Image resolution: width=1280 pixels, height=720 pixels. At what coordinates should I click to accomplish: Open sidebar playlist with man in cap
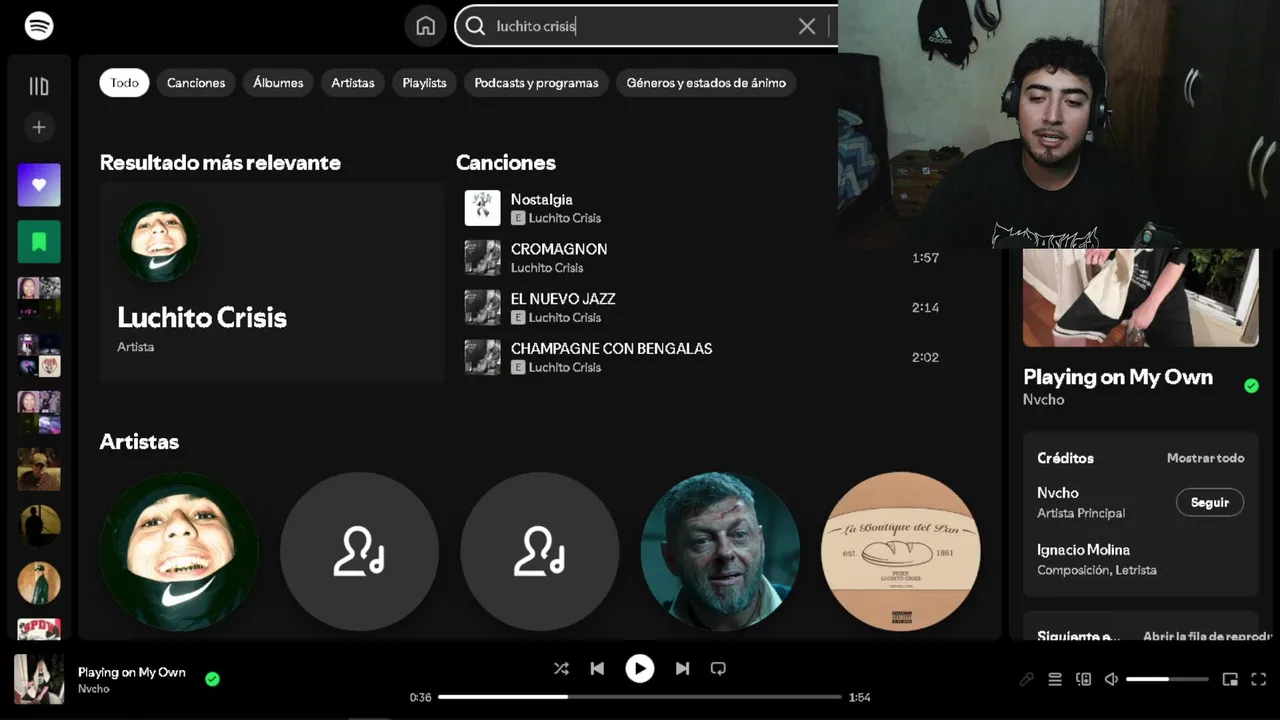(39, 469)
